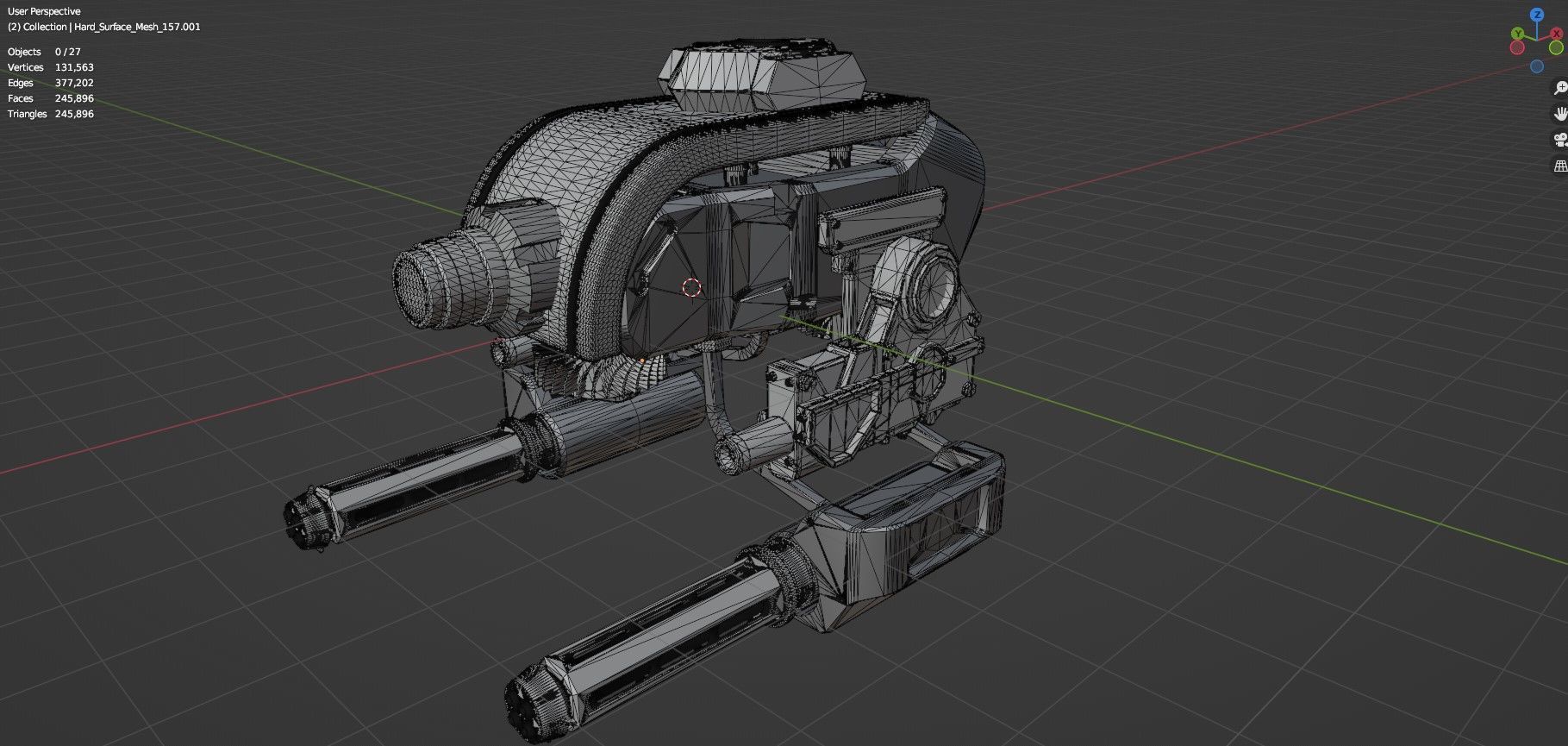Toggle perspective/orthographic grid button
Image resolution: width=1568 pixels, height=746 pixels.
click(x=1559, y=166)
